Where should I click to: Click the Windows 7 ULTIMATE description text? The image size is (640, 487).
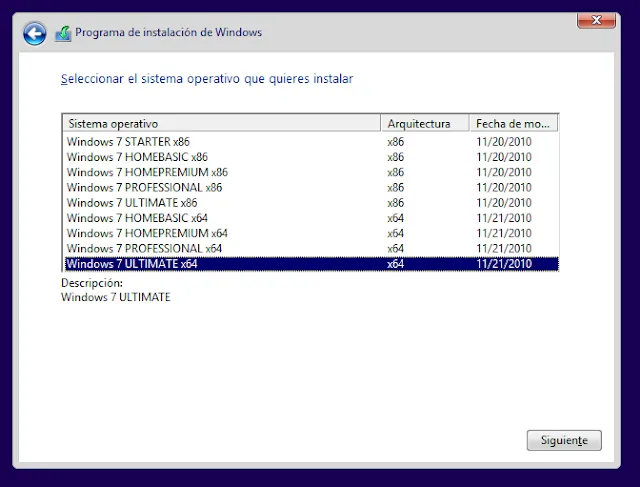coord(116,297)
